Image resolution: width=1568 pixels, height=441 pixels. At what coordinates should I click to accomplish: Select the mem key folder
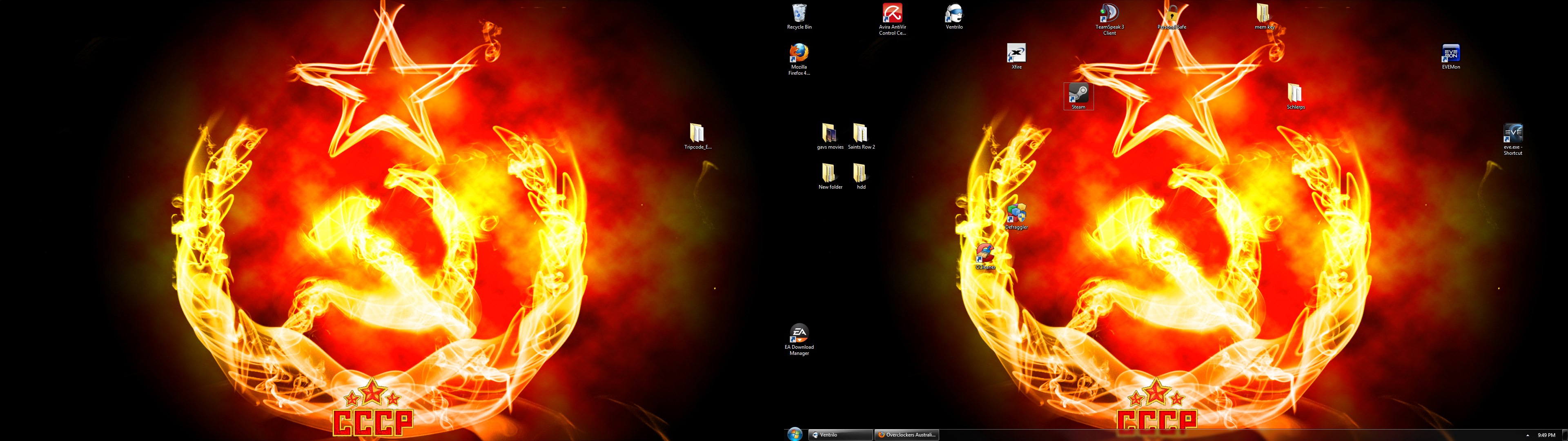point(1264,16)
